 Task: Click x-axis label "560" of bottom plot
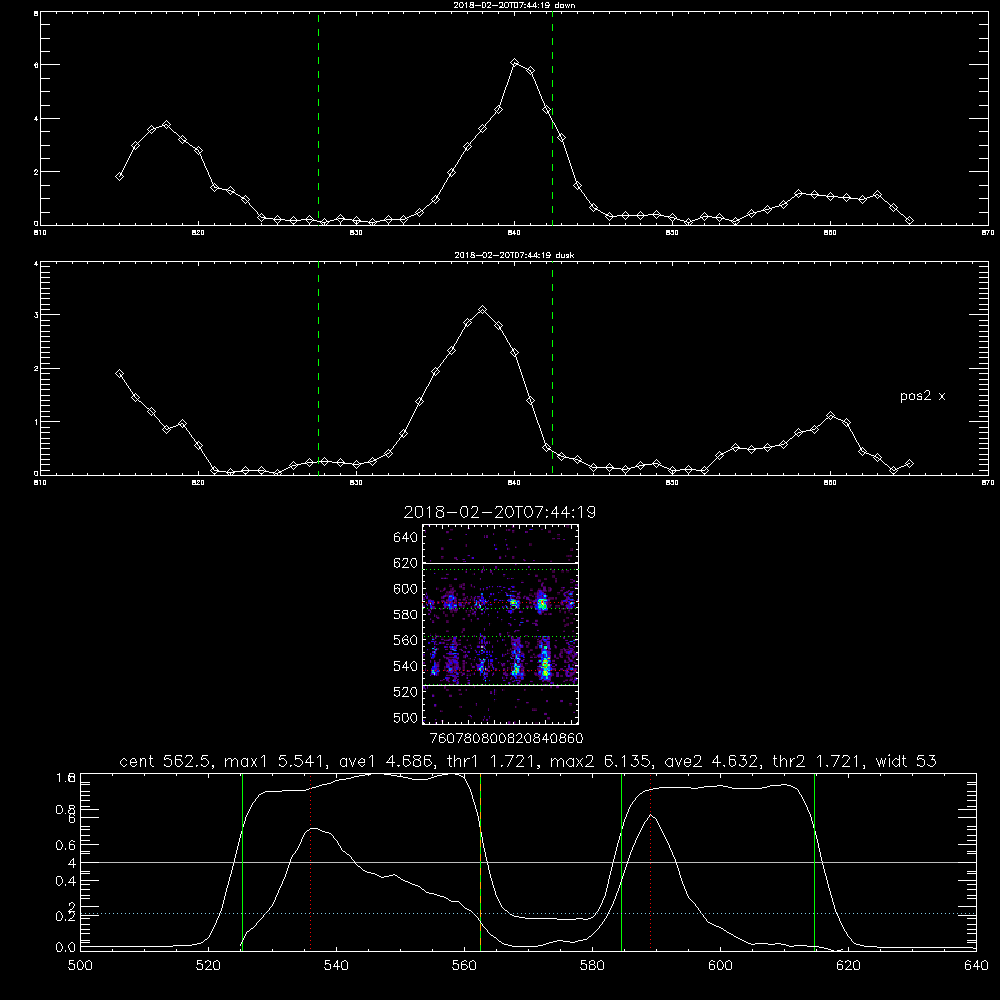(x=464, y=966)
